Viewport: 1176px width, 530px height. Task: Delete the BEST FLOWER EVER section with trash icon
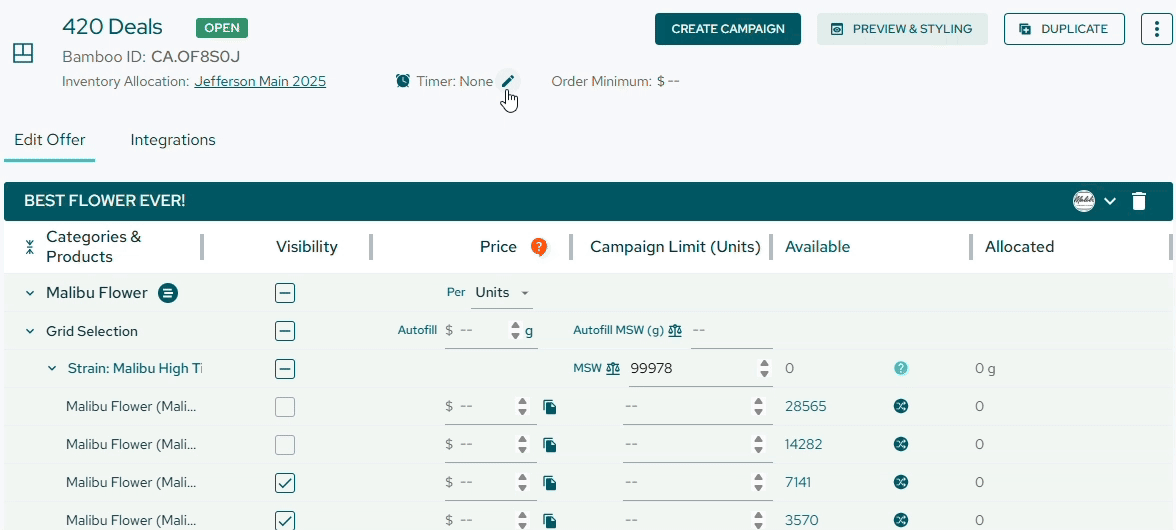tap(1138, 201)
